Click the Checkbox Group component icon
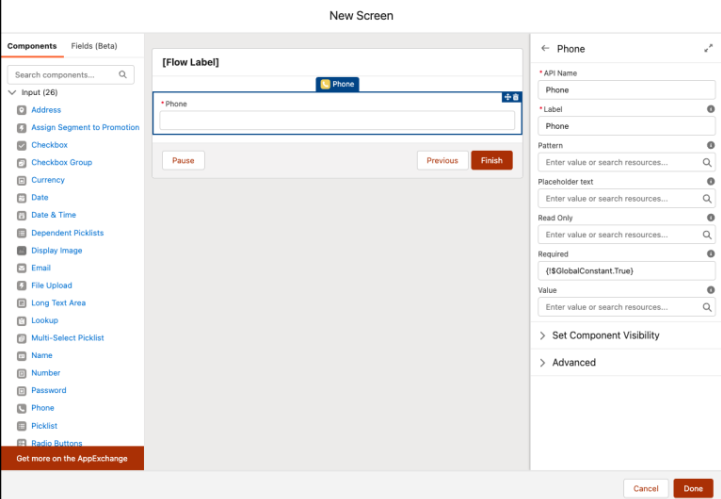This screenshot has width=721, height=499. (x=22, y=163)
